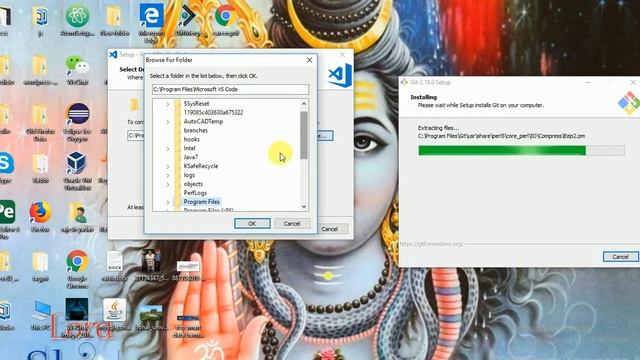Open the DOCX document file on the desktop

[114, 262]
